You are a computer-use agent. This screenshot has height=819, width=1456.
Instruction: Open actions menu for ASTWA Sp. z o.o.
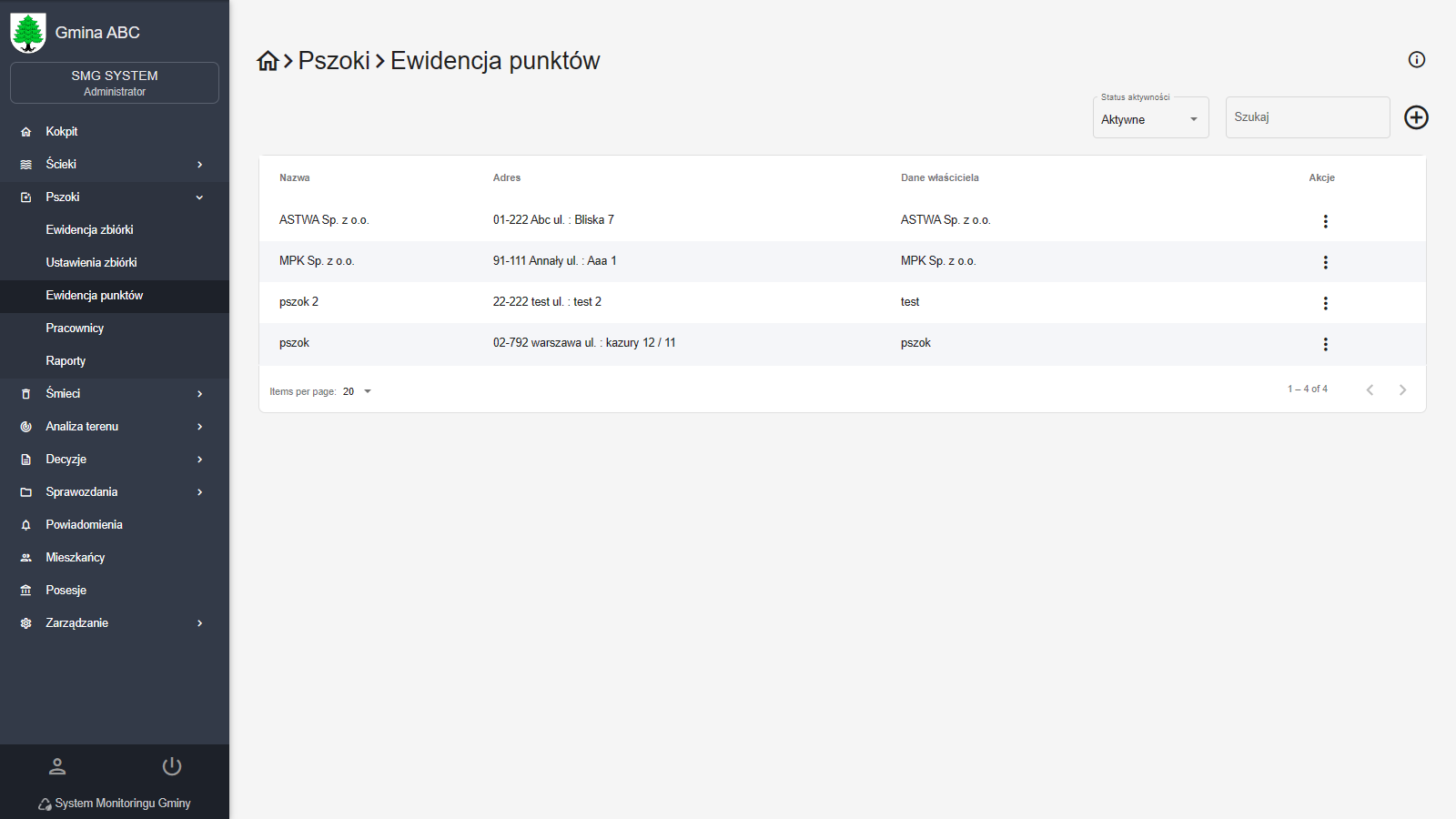click(x=1325, y=221)
